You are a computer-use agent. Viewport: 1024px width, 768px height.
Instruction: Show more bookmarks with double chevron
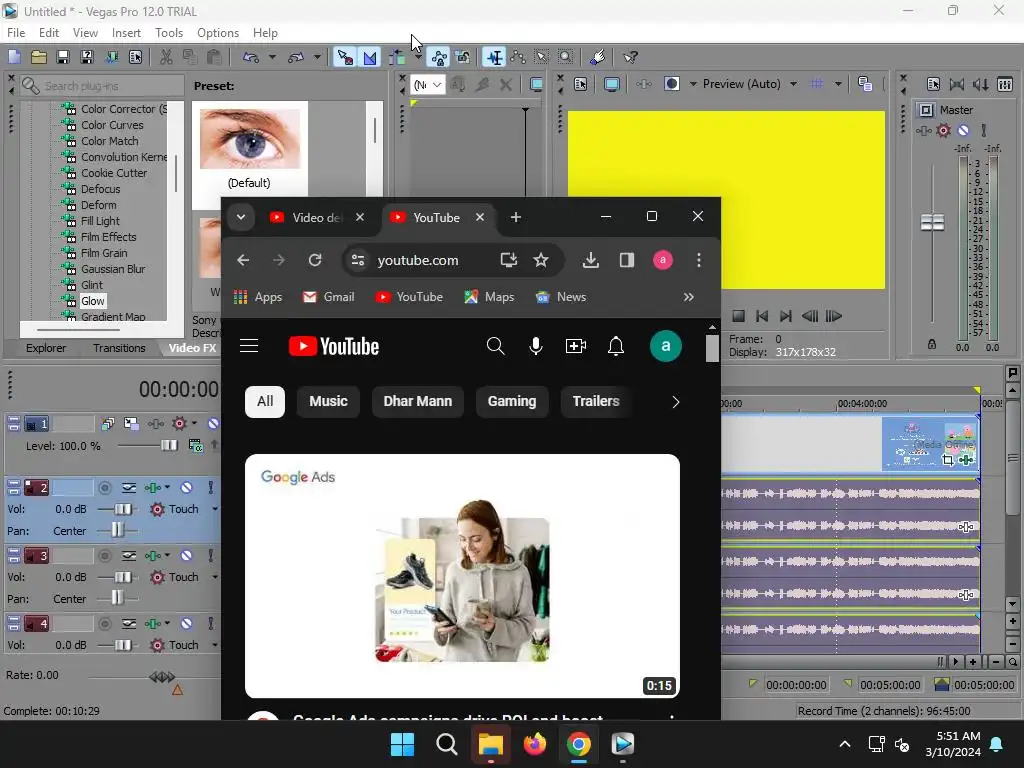688,297
